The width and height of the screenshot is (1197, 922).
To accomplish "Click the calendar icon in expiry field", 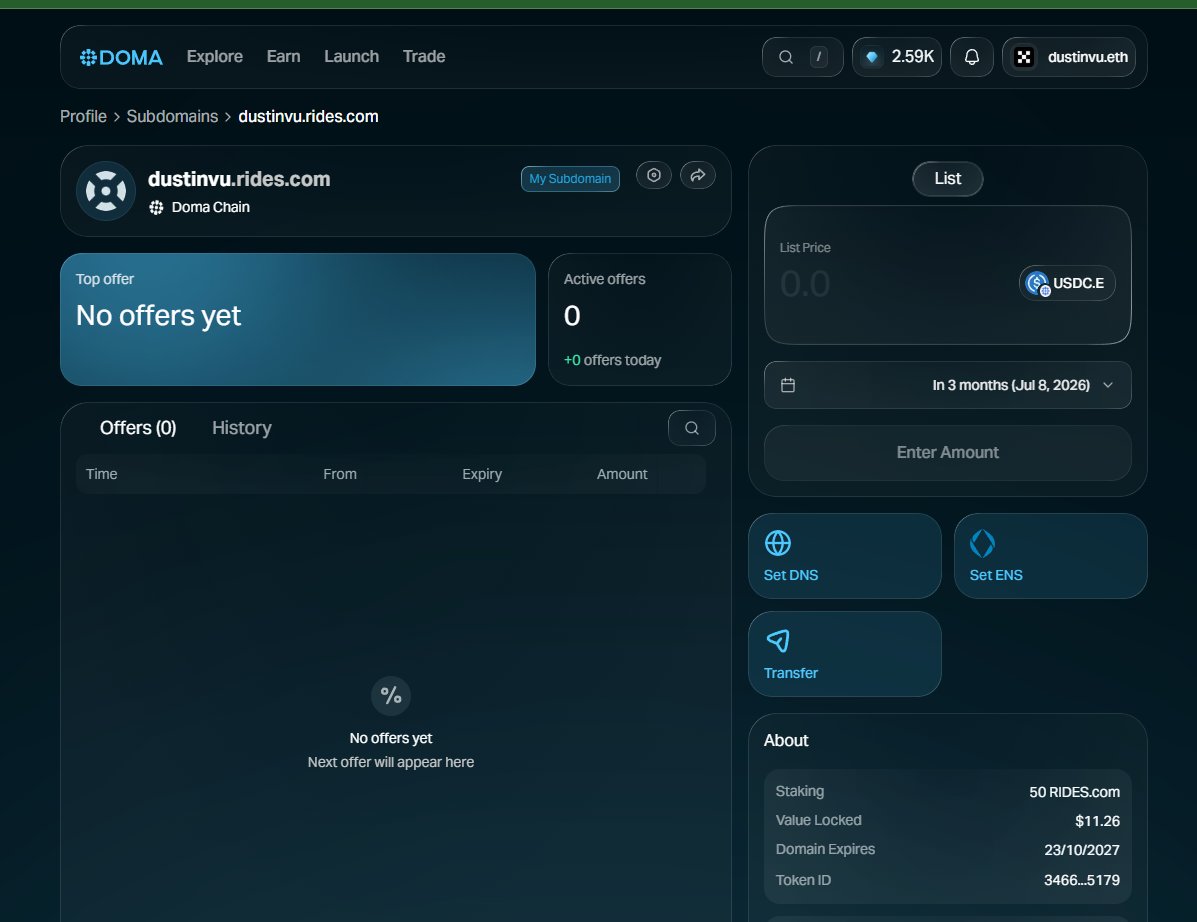I will [x=788, y=385].
